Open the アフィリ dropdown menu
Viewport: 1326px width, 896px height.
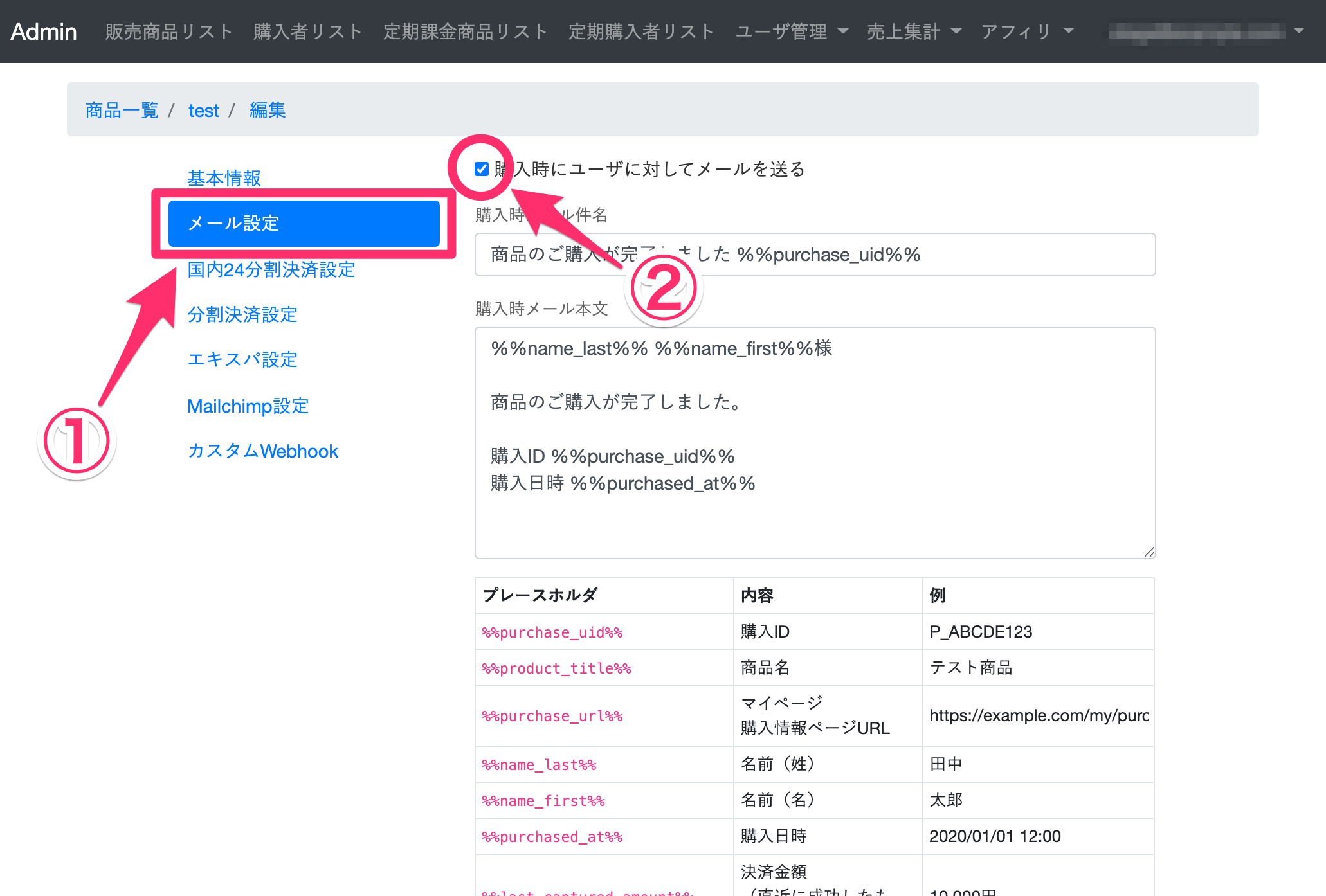[1027, 31]
